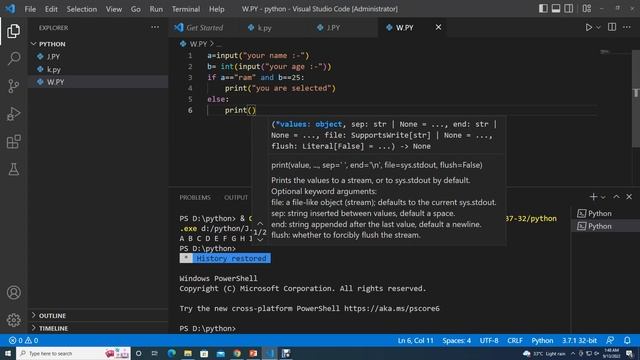This screenshot has width=640, height=360.
Task: Show next signature in the hint popup
Action: tap(260, 240)
